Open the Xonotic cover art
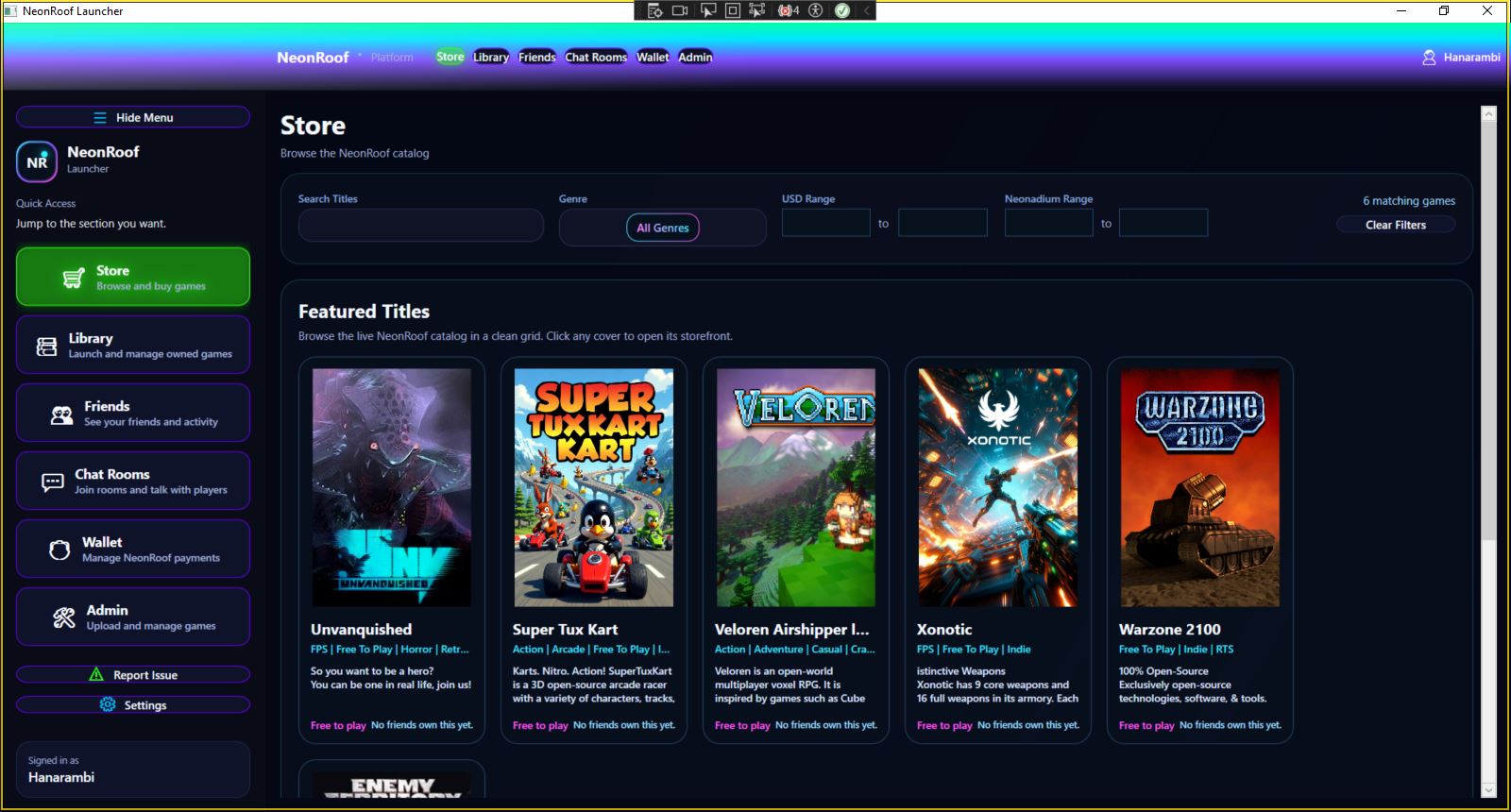This screenshot has height=812, width=1511. (x=998, y=487)
